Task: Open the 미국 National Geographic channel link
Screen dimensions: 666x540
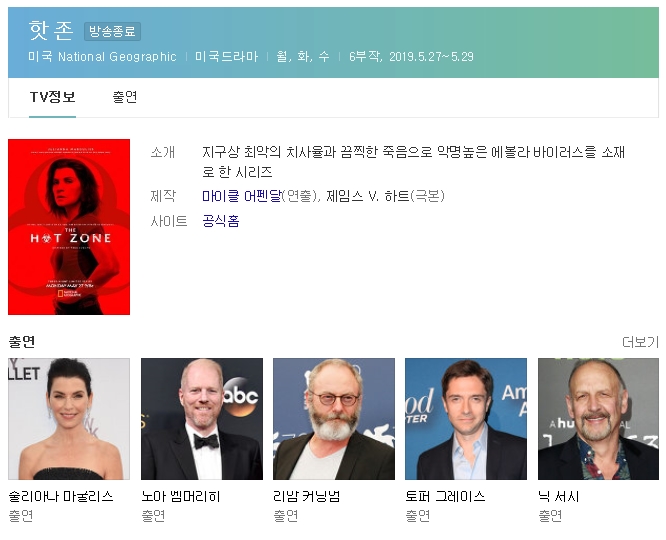Action: (102, 57)
